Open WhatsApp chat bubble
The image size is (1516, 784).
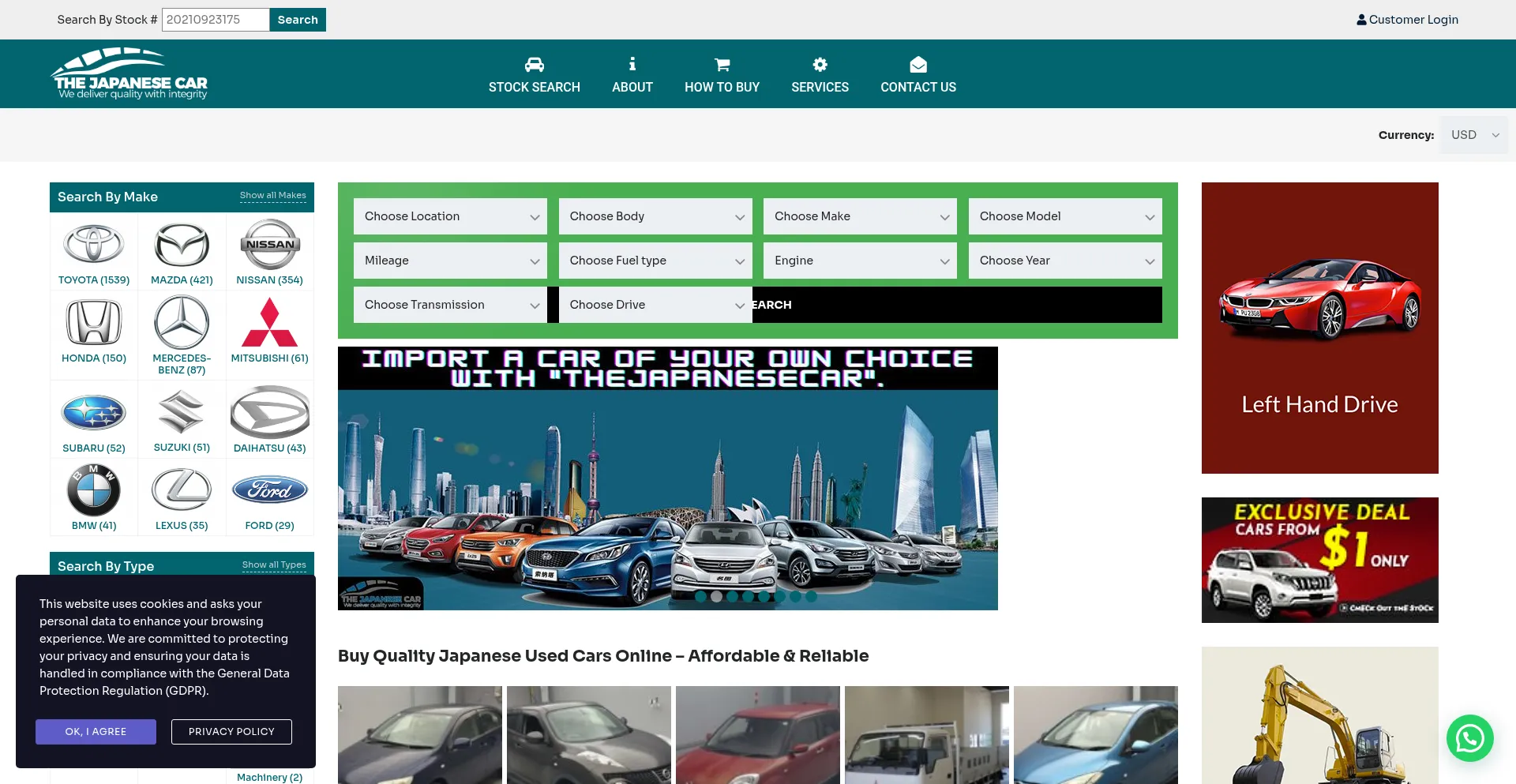pos(1470,738)
